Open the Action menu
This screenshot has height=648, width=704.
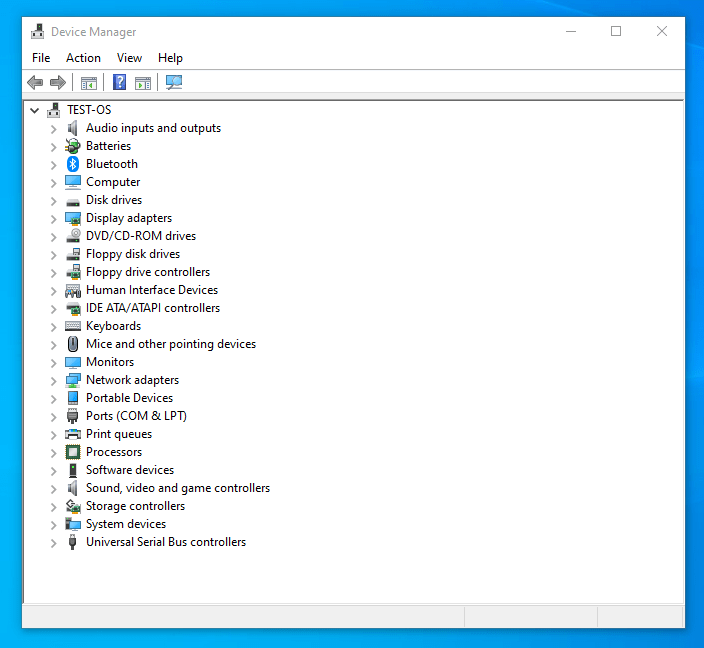tap(83, 58)
